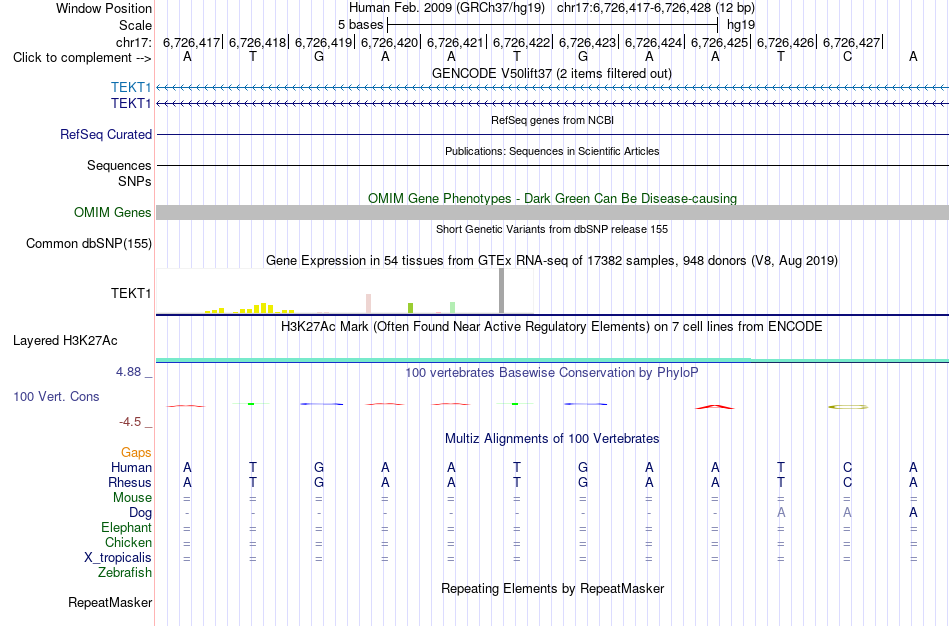Viewport: 950px width, 626px height.
Task: Click 'Publications: Sequences in Scientific Articles' title
Action: [x=552, y=151]
